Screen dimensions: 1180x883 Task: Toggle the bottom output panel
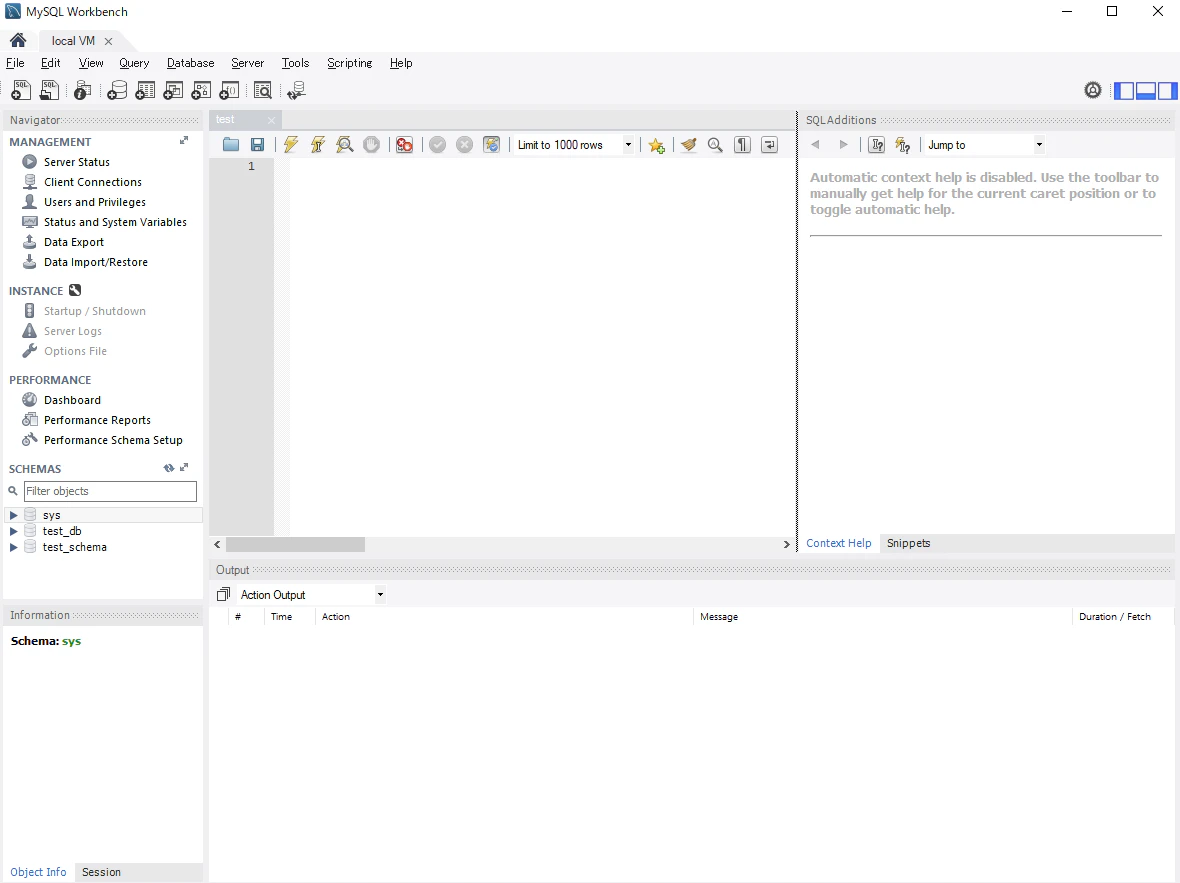click(1145, 90)
